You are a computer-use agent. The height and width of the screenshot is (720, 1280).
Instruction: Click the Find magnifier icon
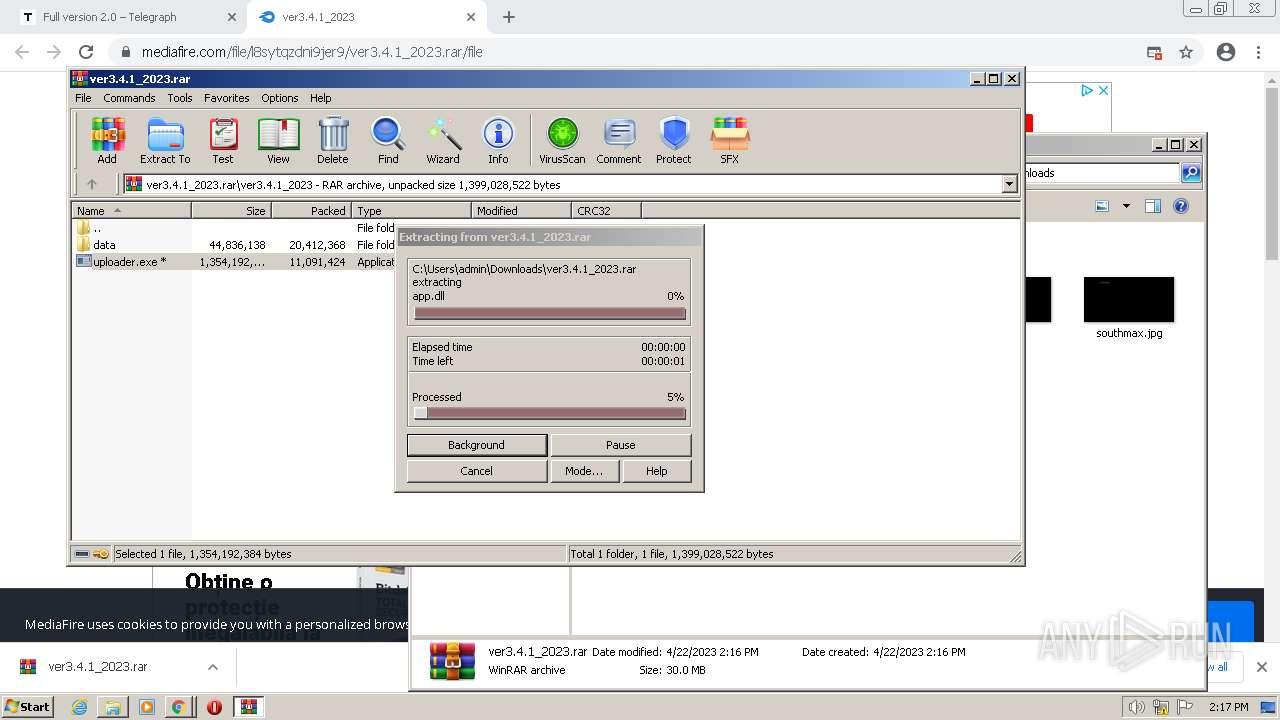point(388,140)
